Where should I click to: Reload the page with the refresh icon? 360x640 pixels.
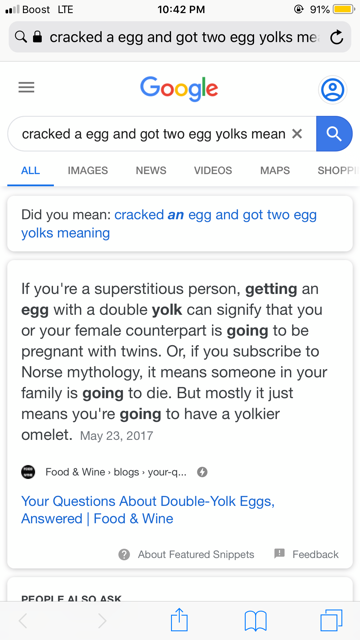[336, 38]
